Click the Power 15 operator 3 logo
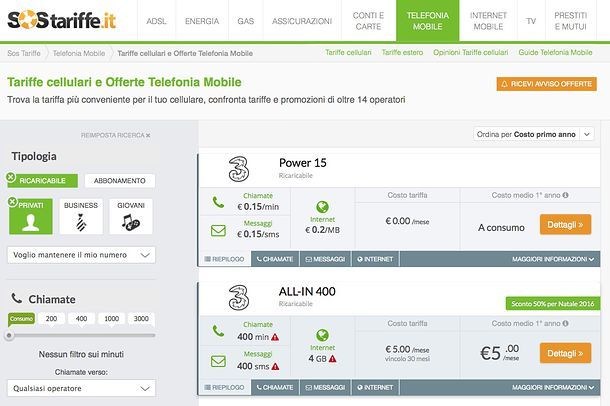This screenshot has height=406, width=610. pyautogui.click(x=238, y=169)
